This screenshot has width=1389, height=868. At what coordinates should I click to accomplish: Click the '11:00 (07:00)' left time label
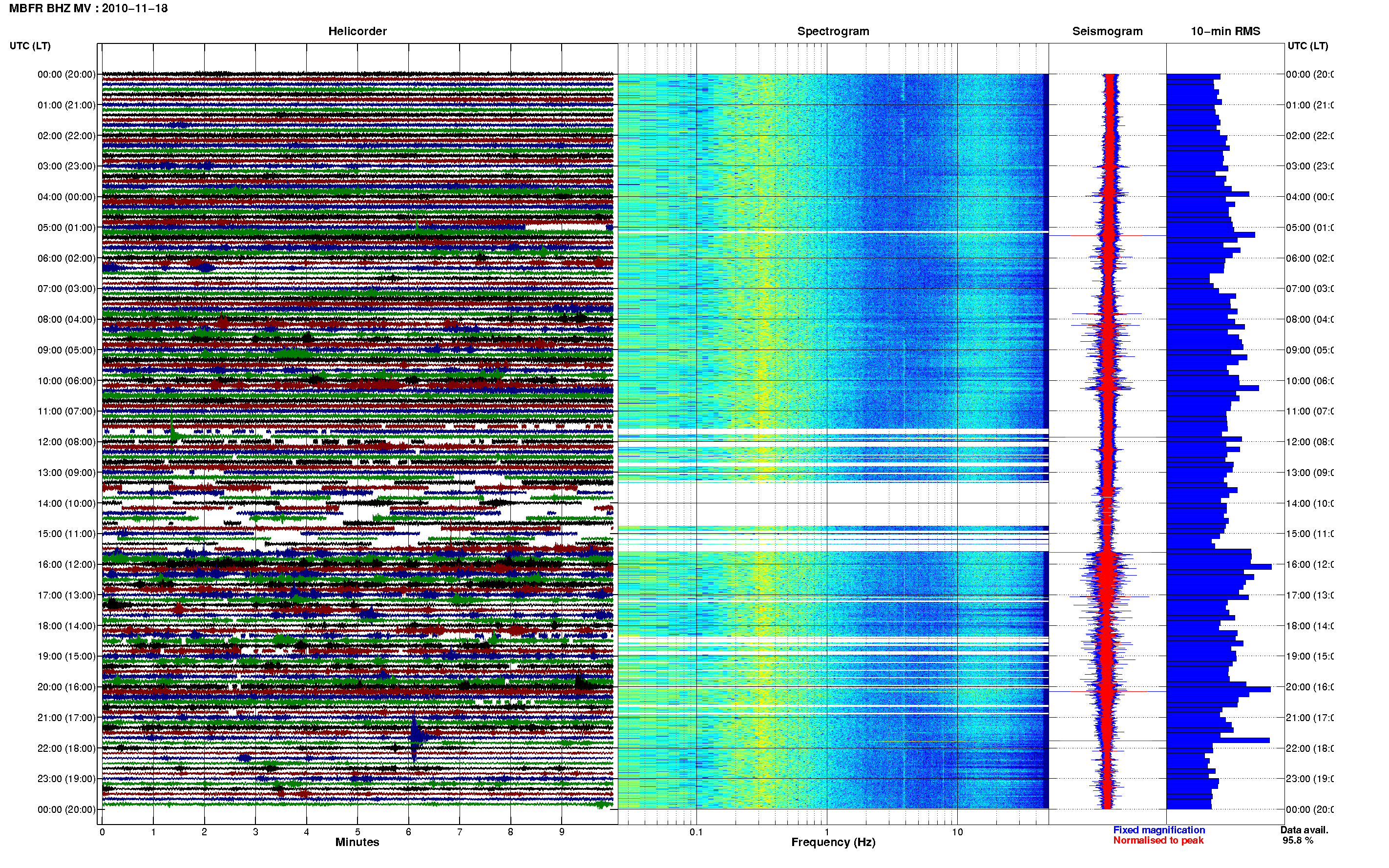click(66, 412)
